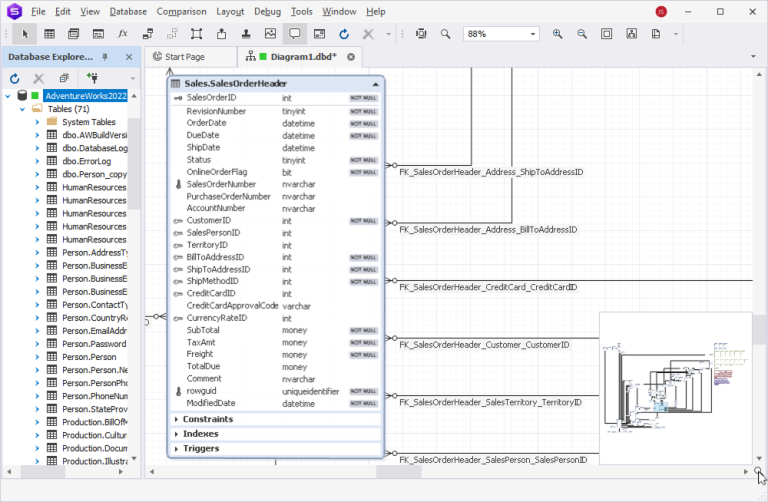Screen dimensions: 768x502
Task: Click the zoom in magnifier icon
Action: (x=558, y=34)
